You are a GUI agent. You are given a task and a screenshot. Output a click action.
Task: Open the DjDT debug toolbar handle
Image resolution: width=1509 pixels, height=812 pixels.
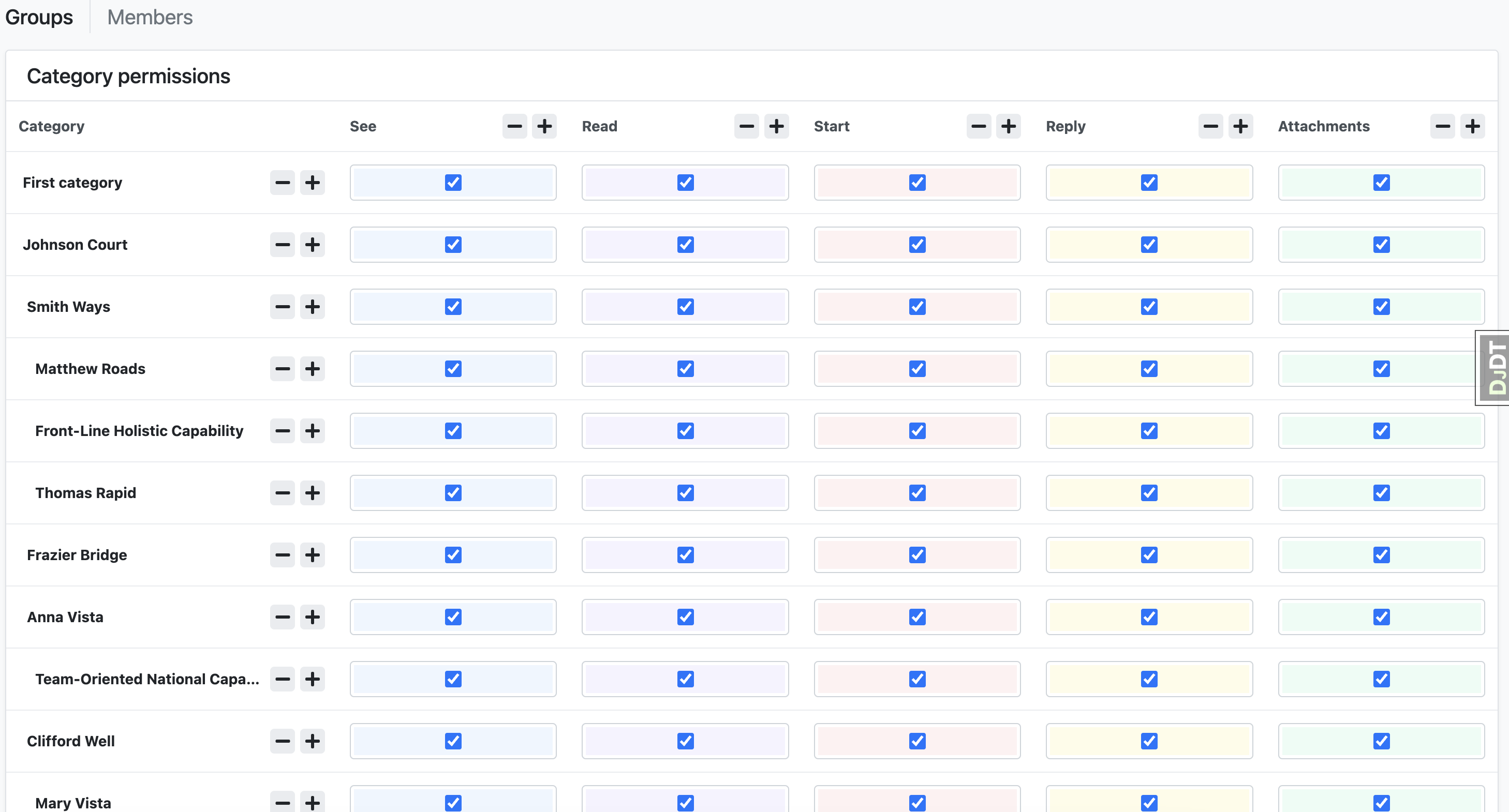(x=1496, y=368)
